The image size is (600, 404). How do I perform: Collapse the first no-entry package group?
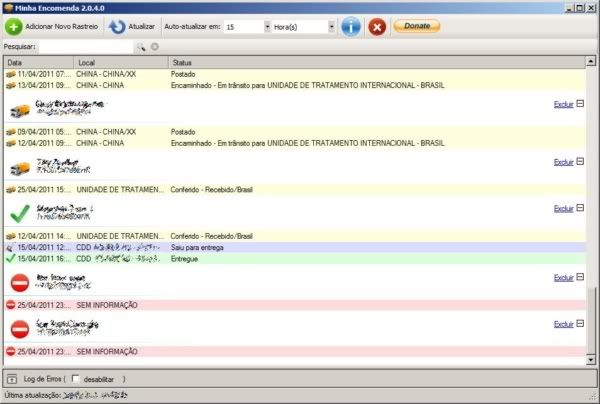[580, 277]
